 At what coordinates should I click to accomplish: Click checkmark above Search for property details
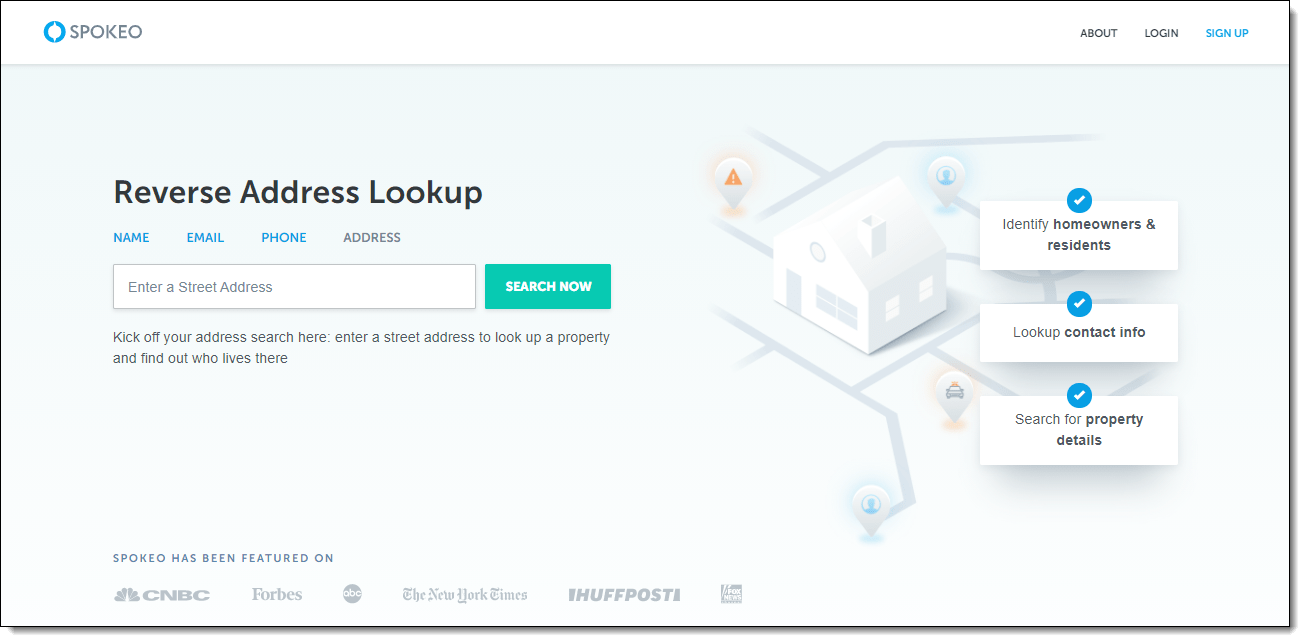[1079, 395]
